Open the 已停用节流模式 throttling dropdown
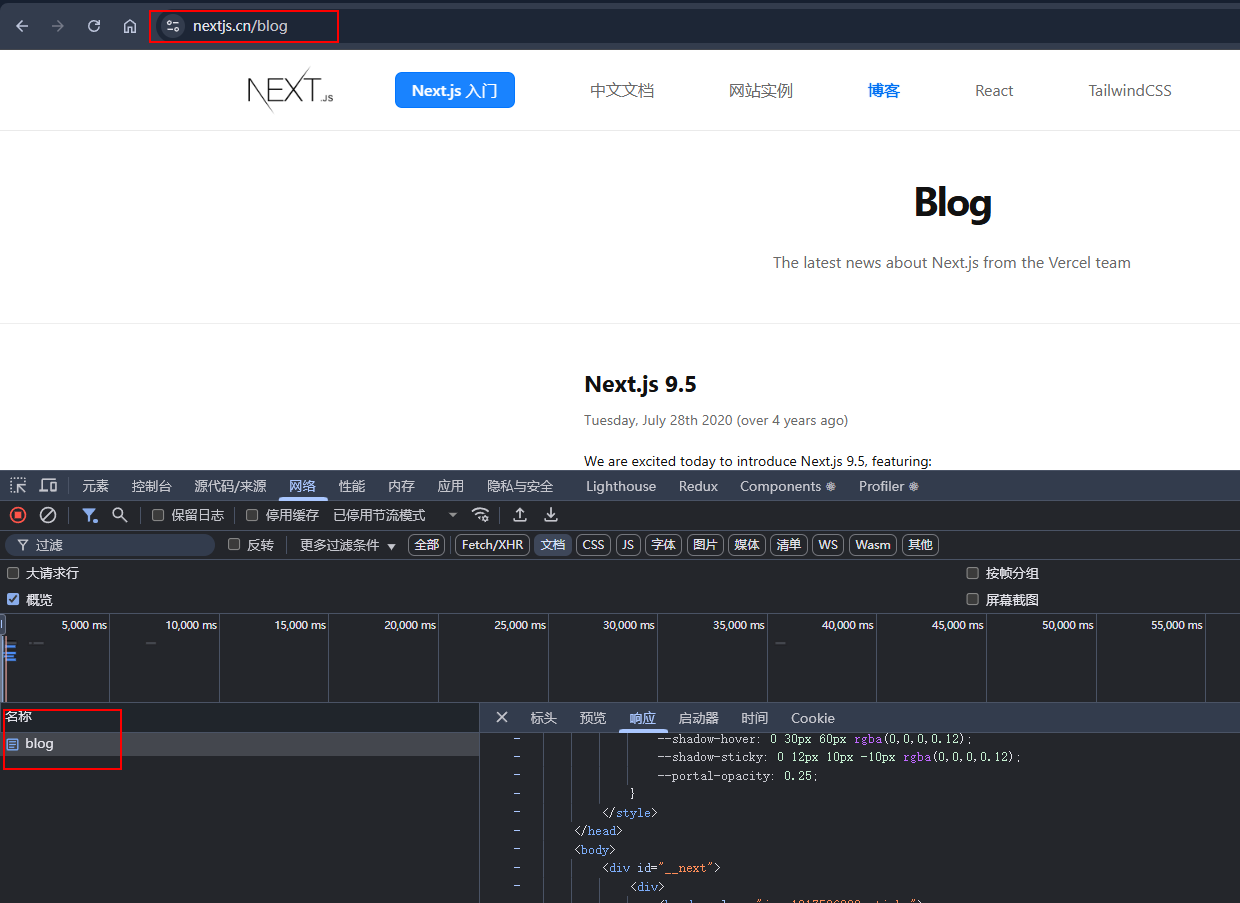Screen dimensions: 1240x903 coord(395,515)
